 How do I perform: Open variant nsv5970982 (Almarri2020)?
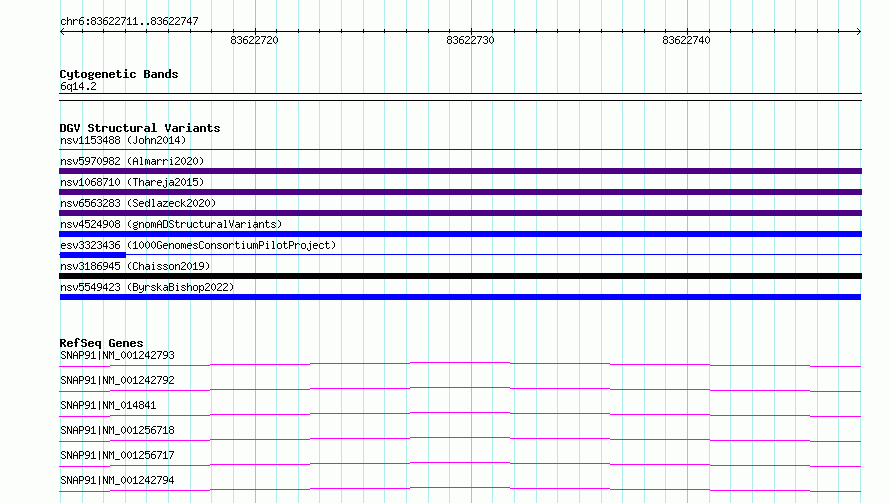click(132, 161)
